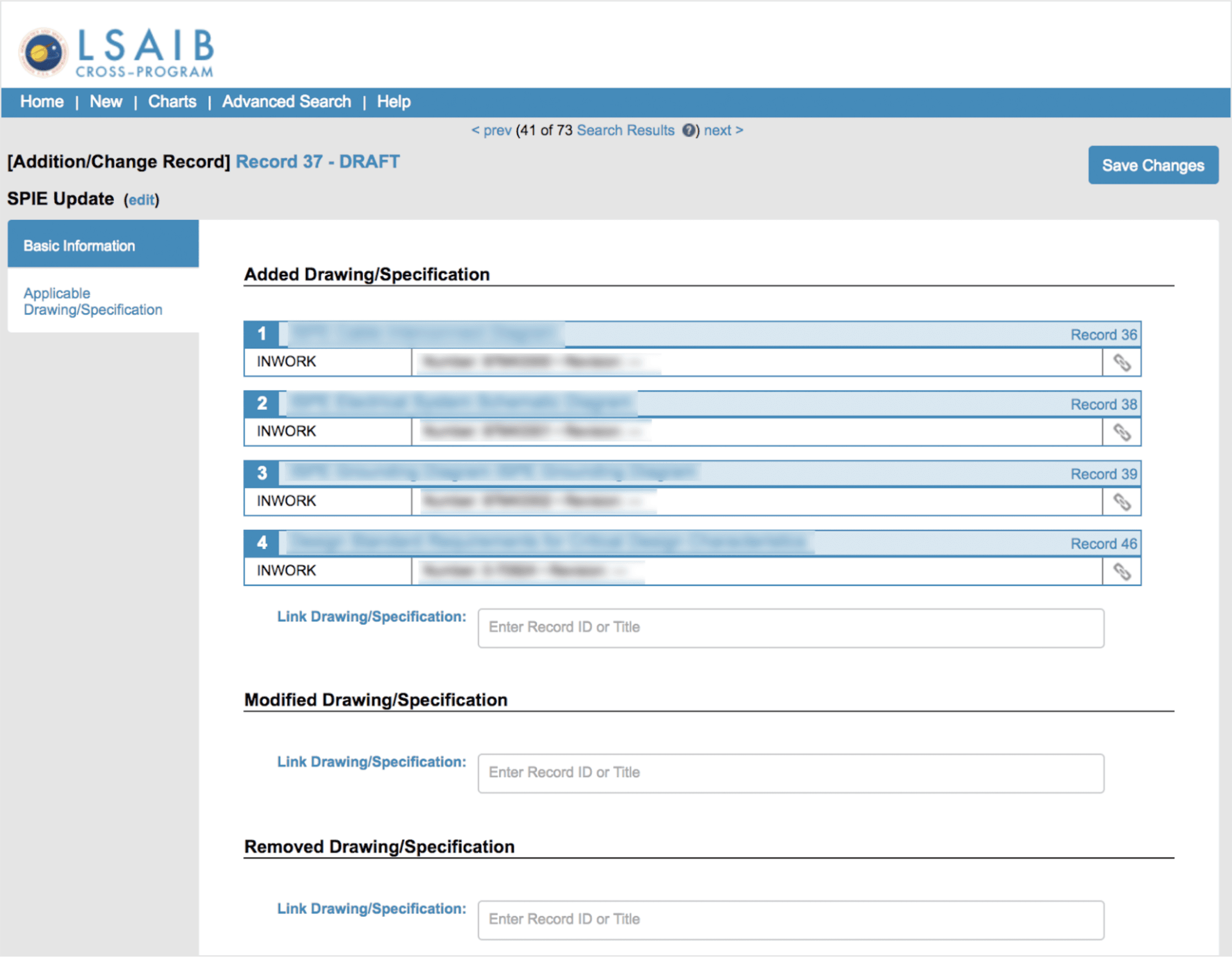Select the Basic Information tab

click(x=79, y=245)
